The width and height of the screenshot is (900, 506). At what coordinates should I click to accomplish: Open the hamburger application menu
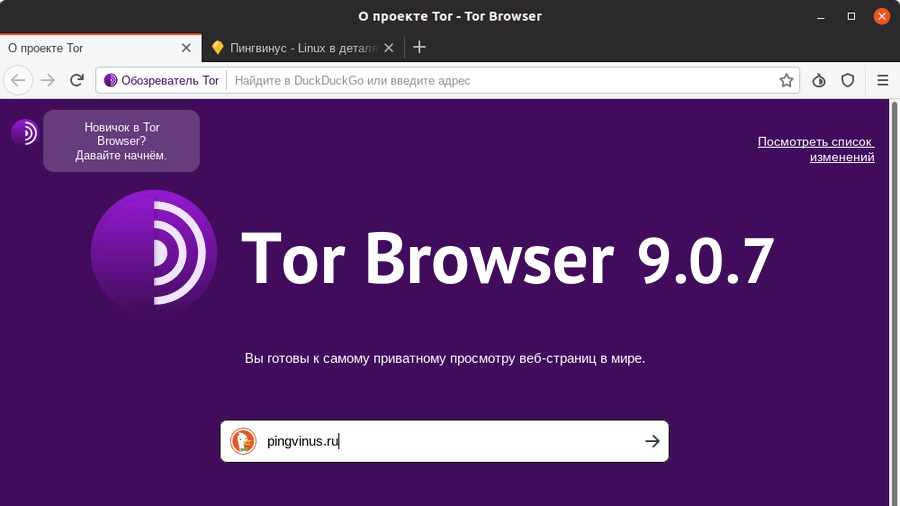(883, 80)
